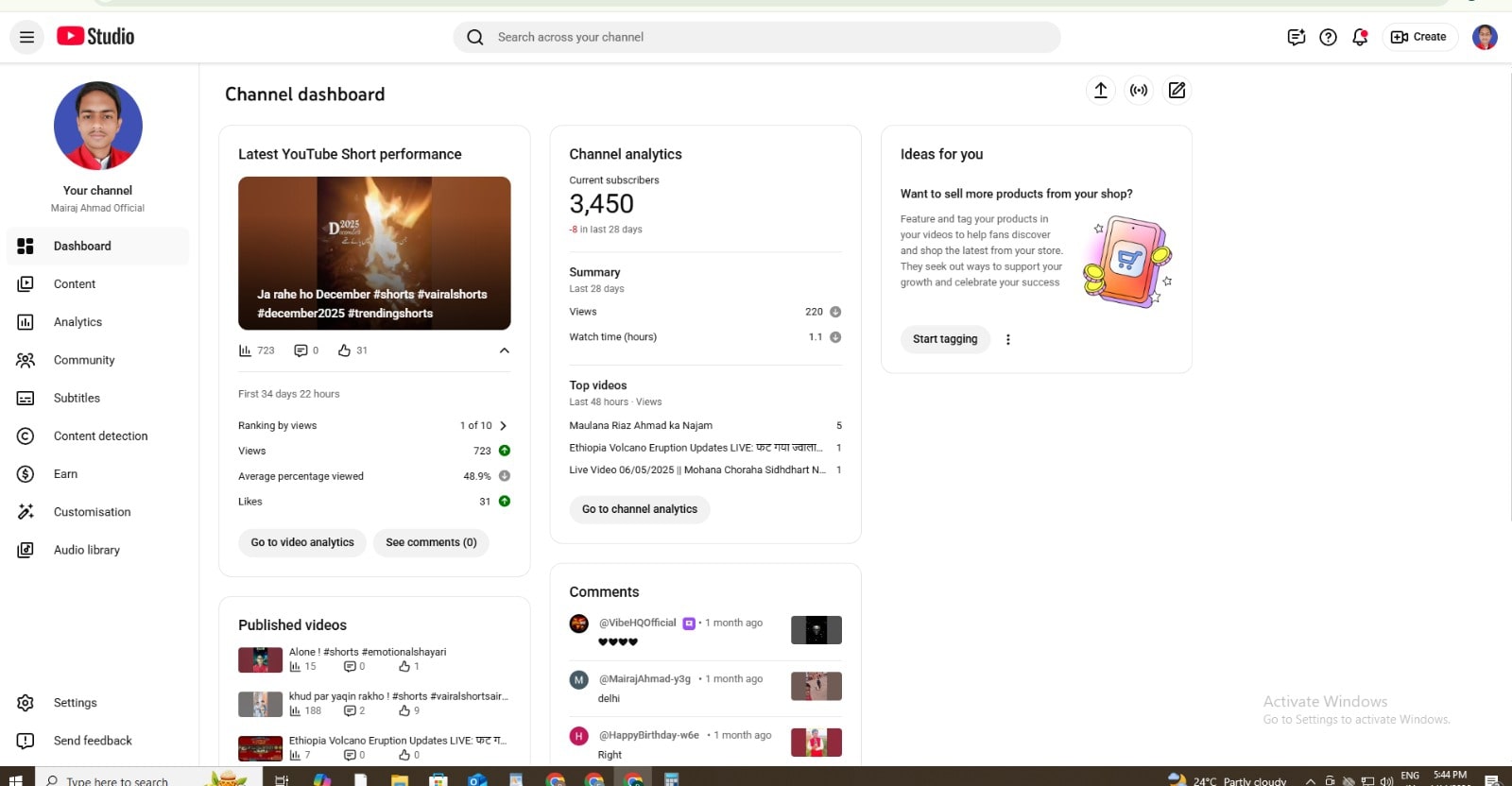Open the Alone ! #shorts video thumbnail
This screenshot has width=1512, height=786.
point(260,659)
